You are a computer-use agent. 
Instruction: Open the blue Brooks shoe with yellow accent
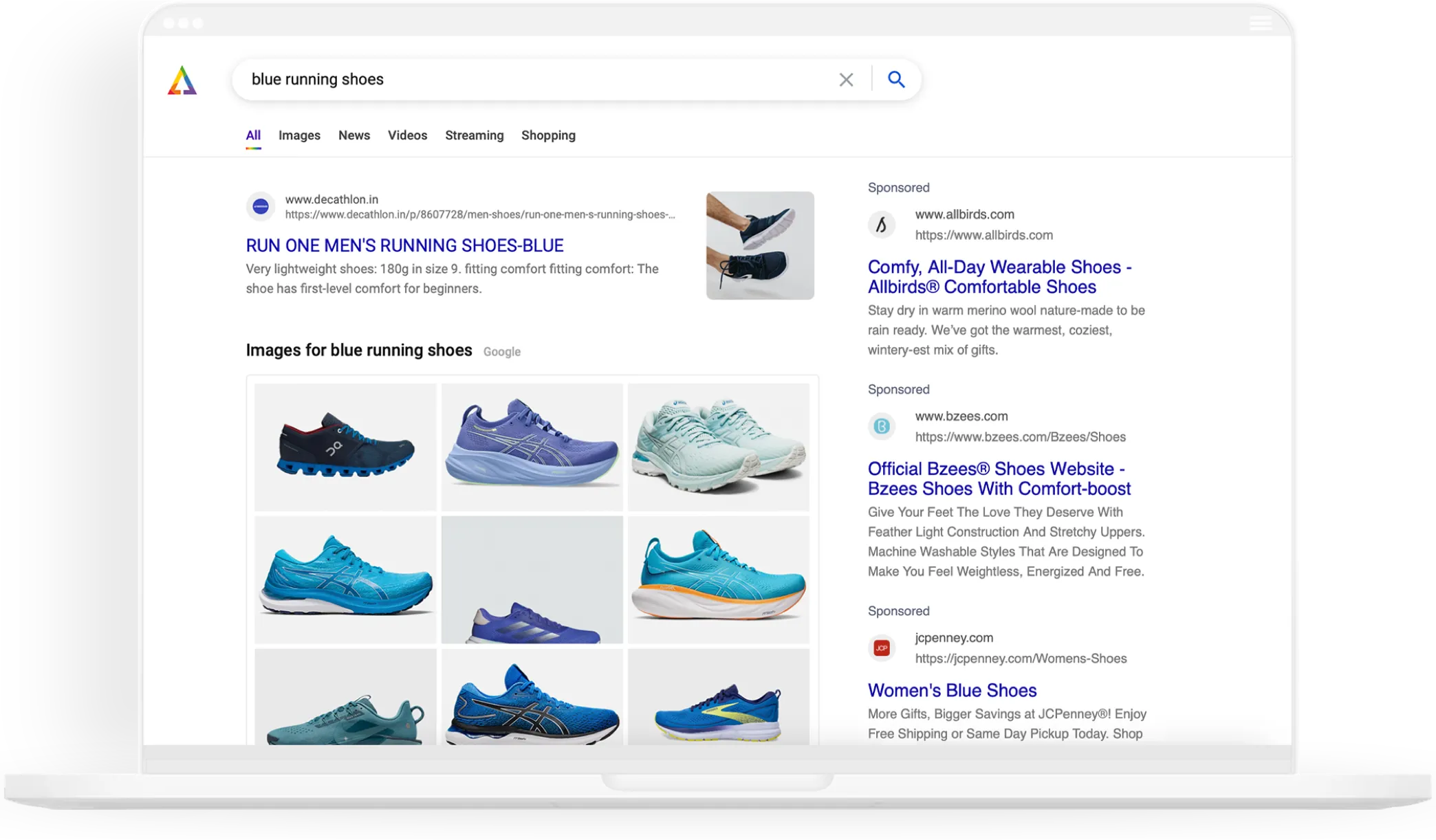tap(718, 697)
